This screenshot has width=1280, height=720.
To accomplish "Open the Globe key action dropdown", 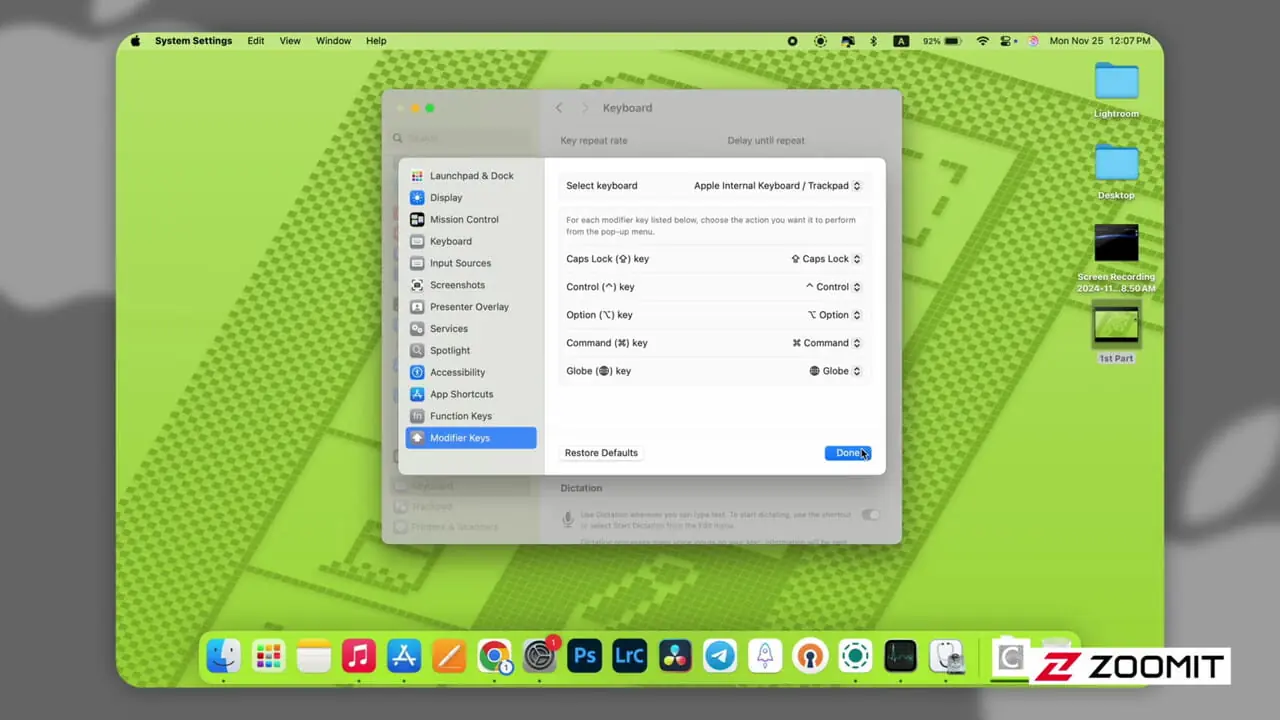I will pyautogui.click(x=835, y=371).
